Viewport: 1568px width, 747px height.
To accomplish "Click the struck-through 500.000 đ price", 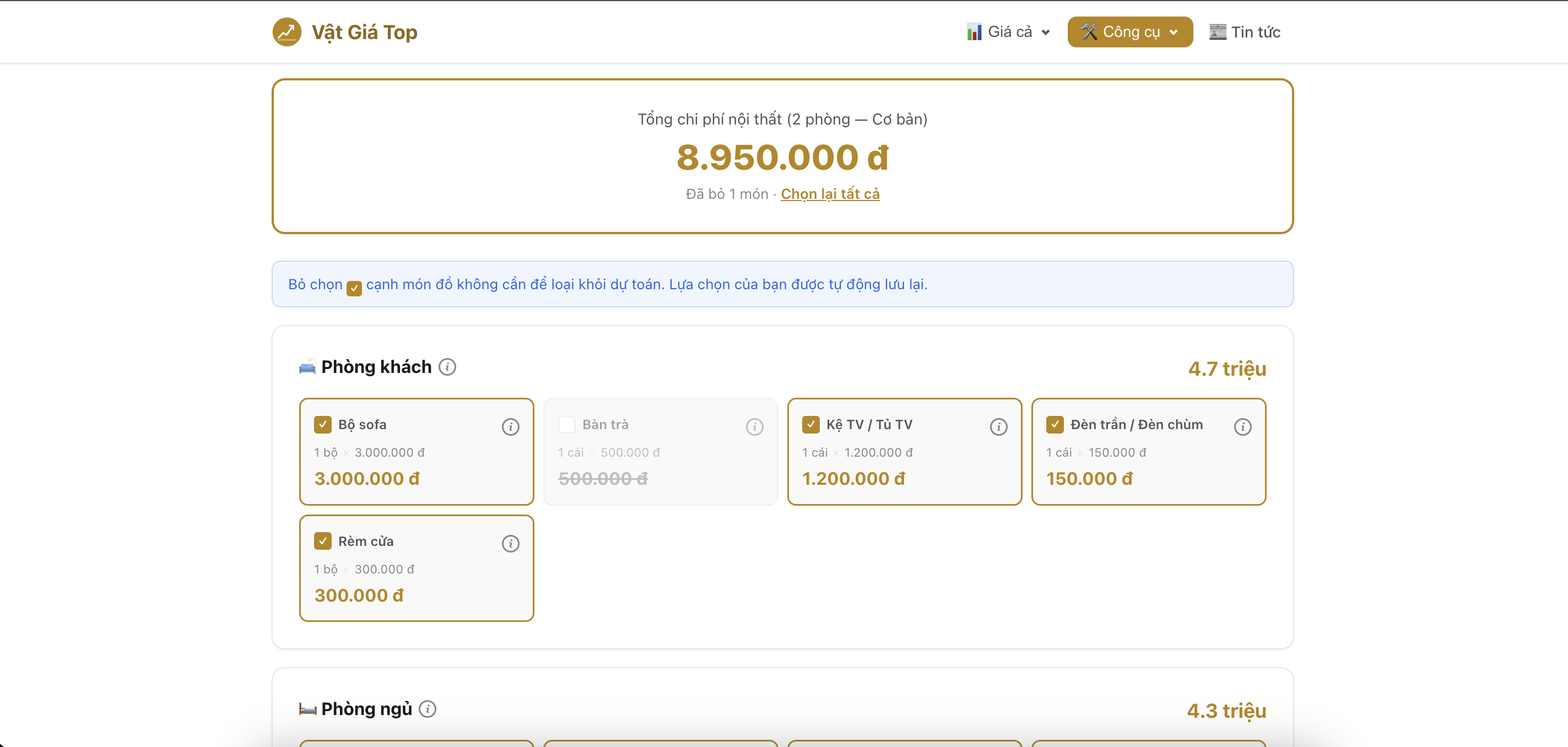I will point(603,479).
